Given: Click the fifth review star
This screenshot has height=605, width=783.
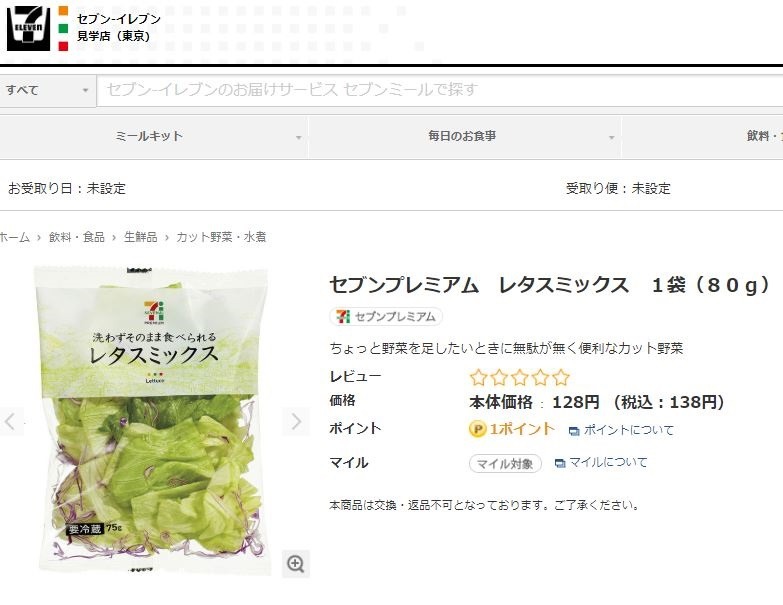Looking at the screenshot, I should (561, 377).
